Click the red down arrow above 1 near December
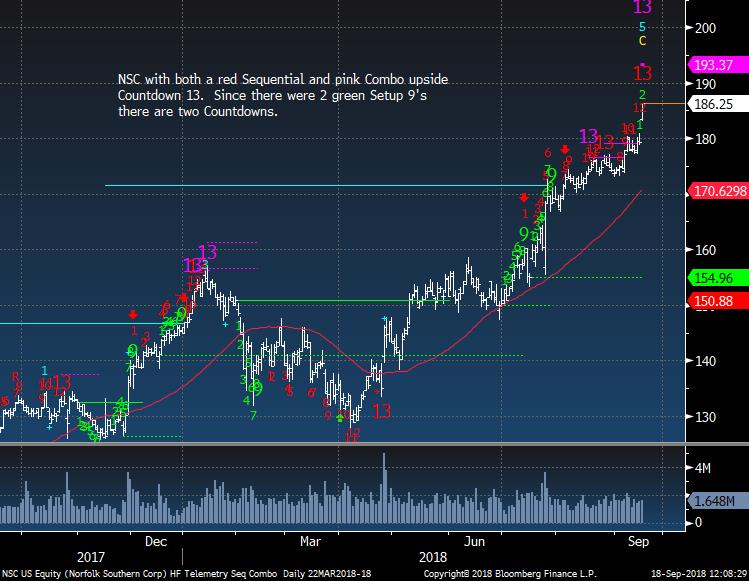This screenshot has height=581, width=749. pyautogui.click(x=133, y=314)
